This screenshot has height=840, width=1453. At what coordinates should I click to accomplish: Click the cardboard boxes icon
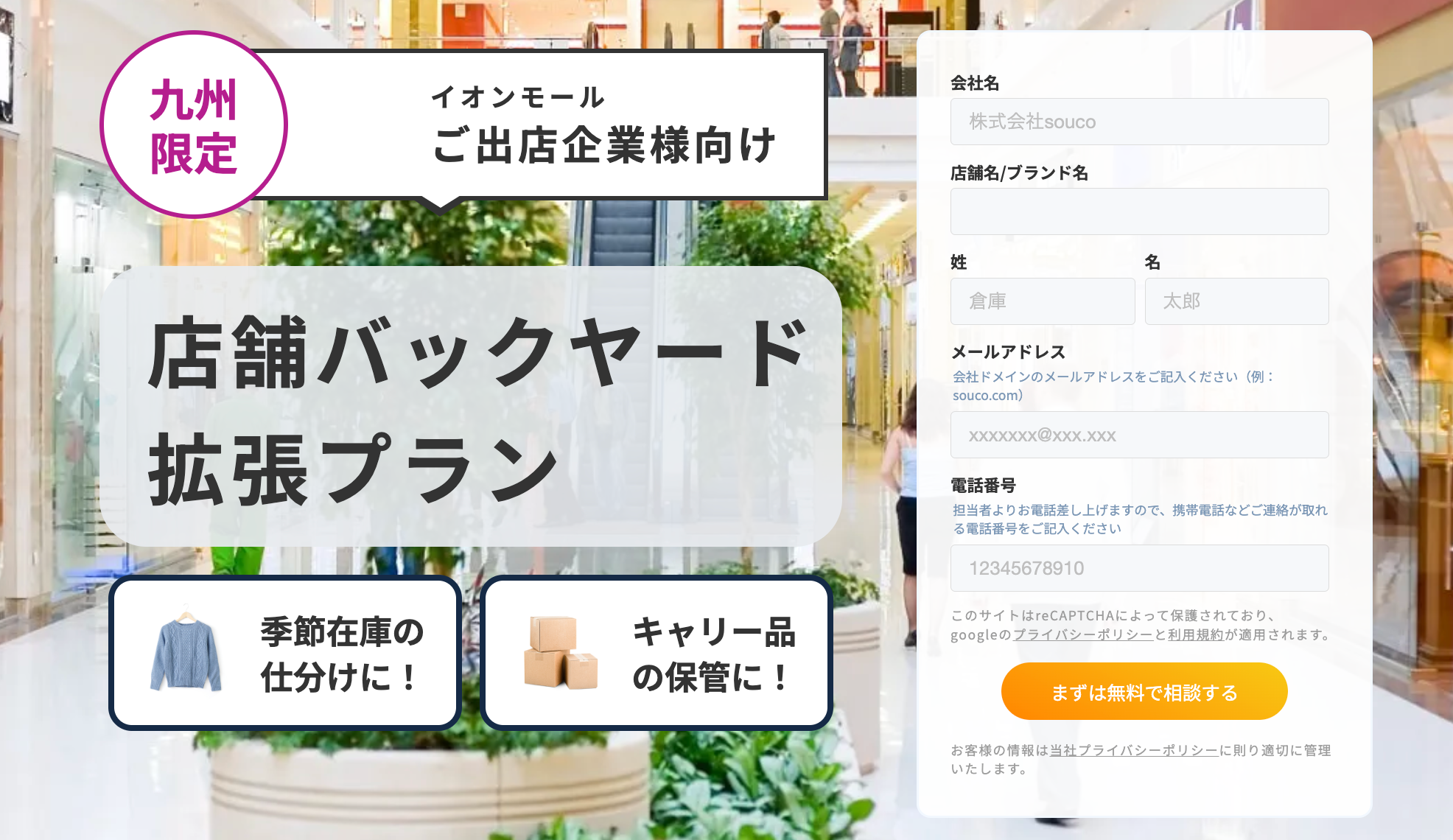point(560,652)
